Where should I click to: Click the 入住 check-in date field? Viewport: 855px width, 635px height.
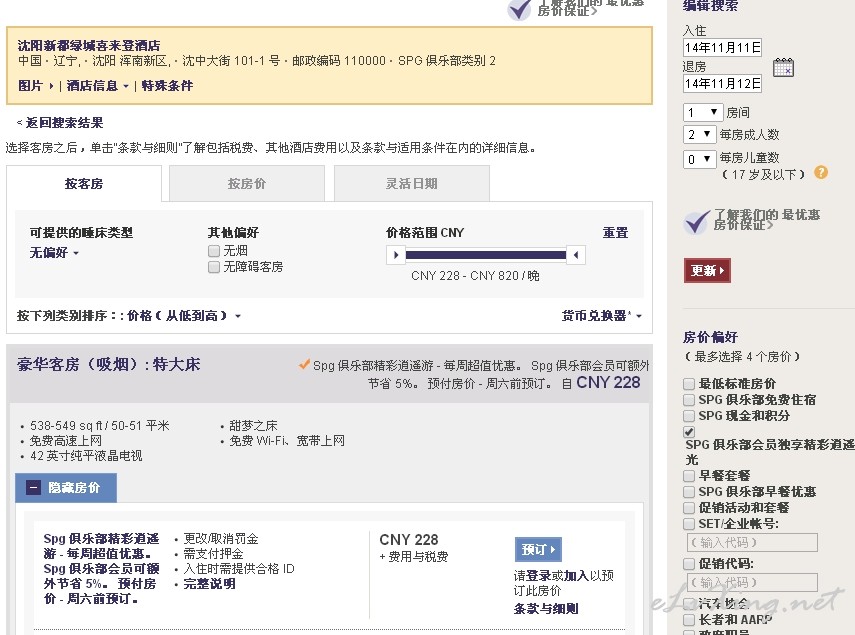(x=722, y=47)
